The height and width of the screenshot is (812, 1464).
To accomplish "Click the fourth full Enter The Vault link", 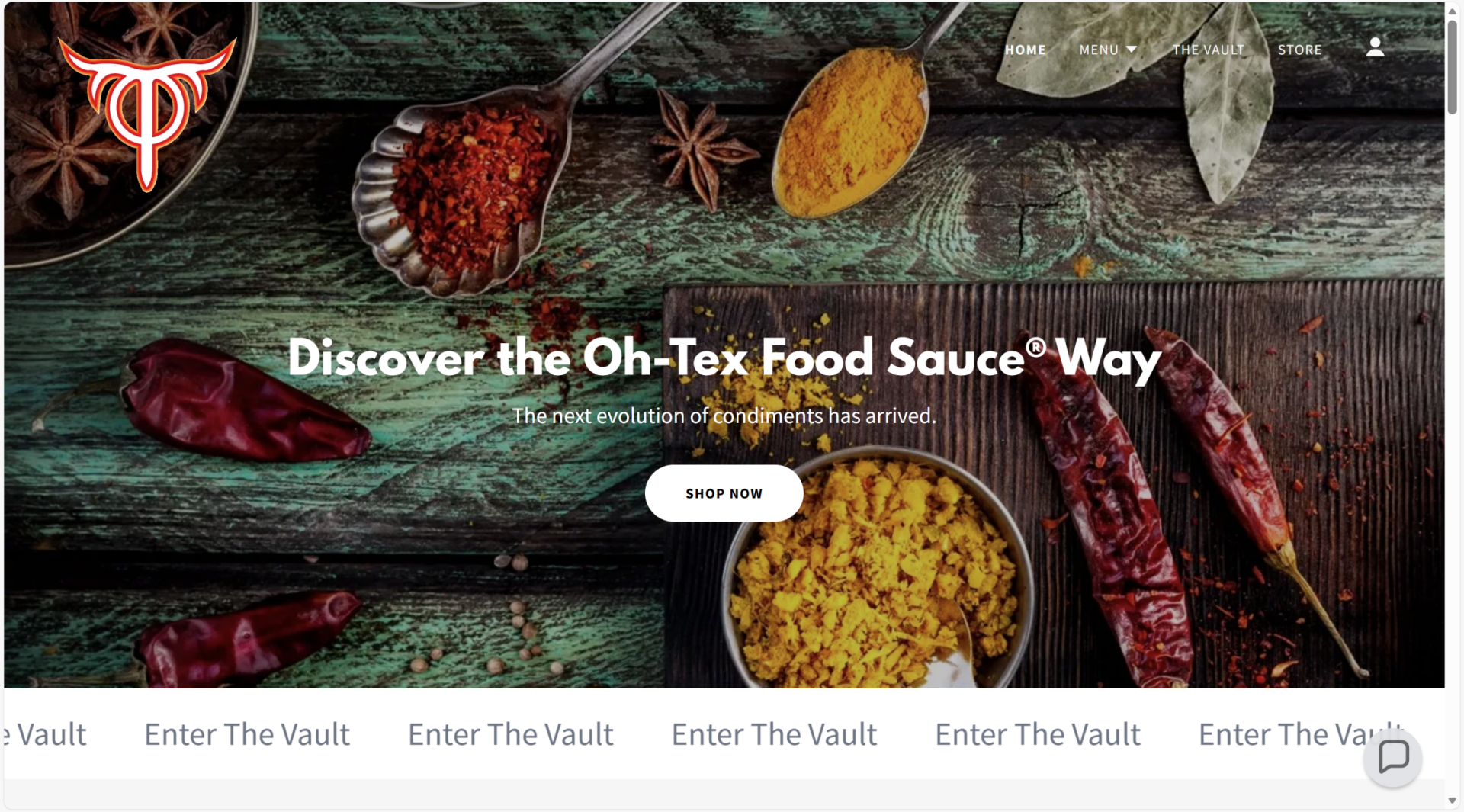I will click(1038, 734).
